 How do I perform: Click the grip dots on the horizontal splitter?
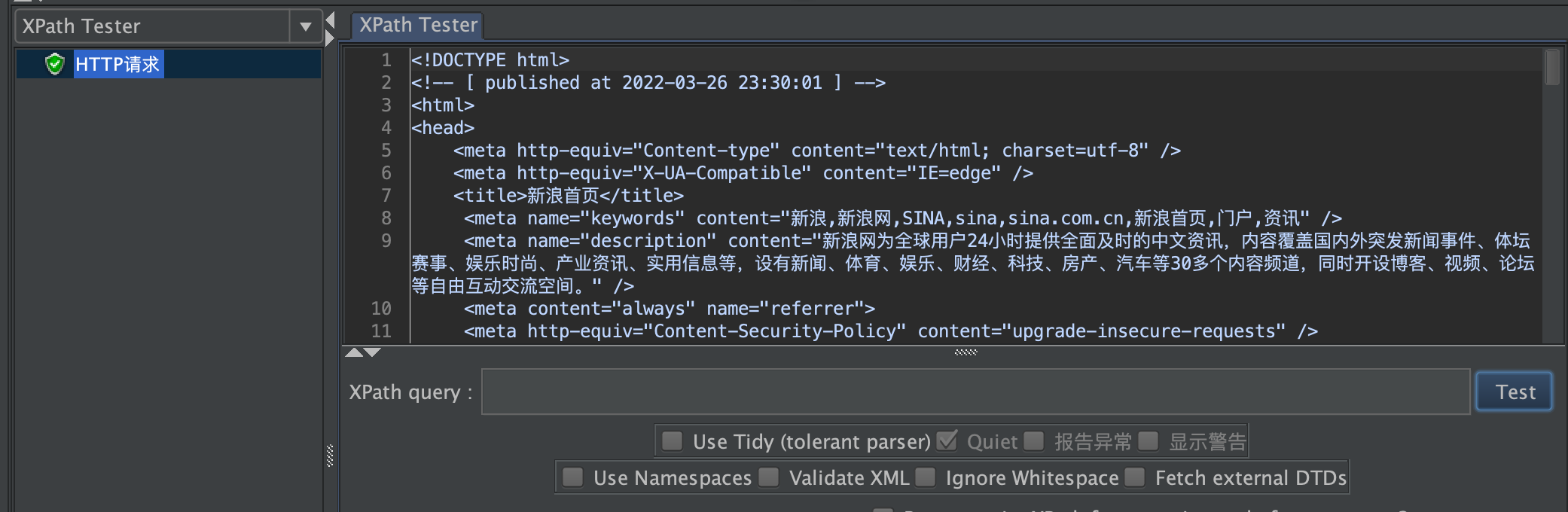(965, 351)
